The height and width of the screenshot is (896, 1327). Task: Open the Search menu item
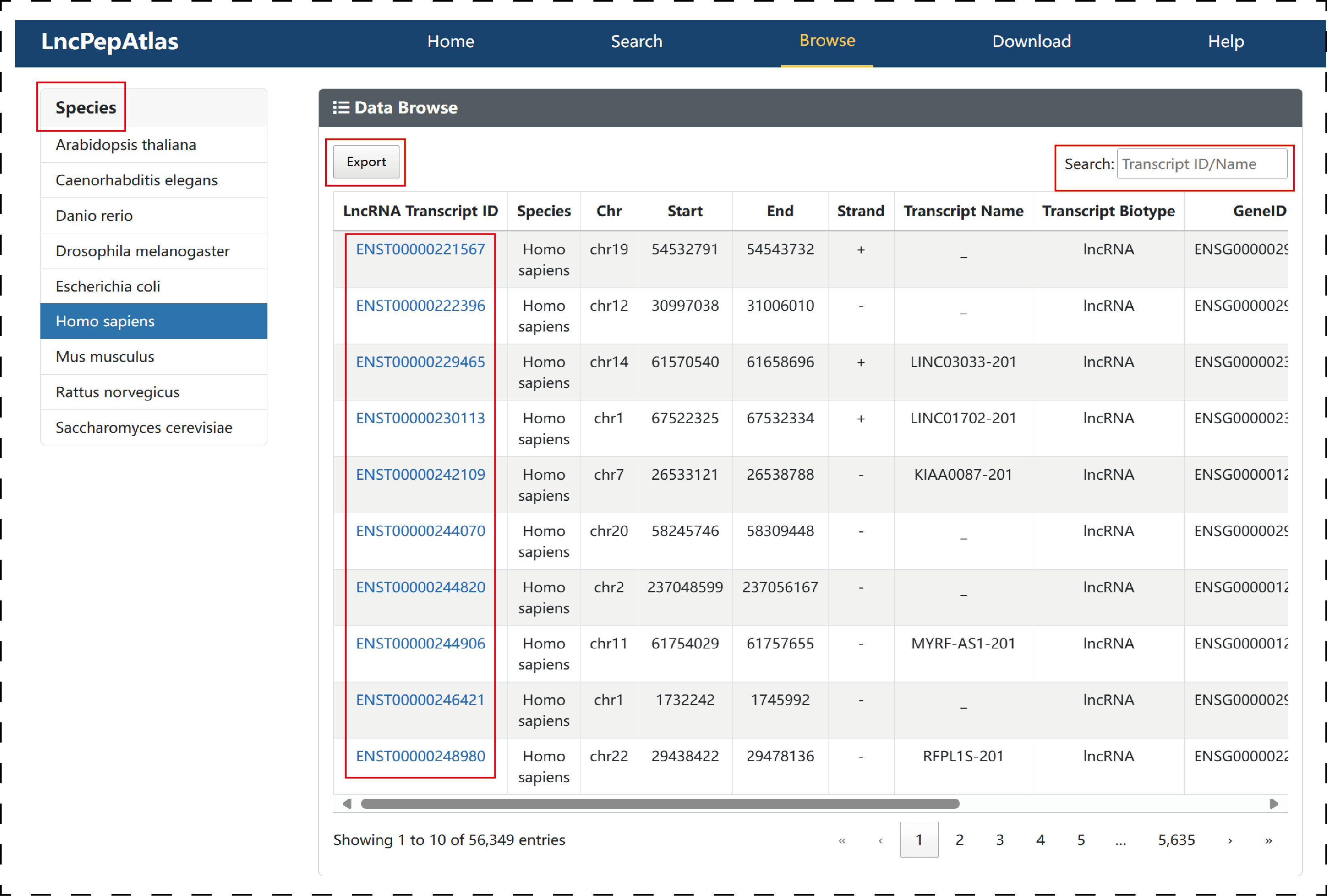pos(637,42)
